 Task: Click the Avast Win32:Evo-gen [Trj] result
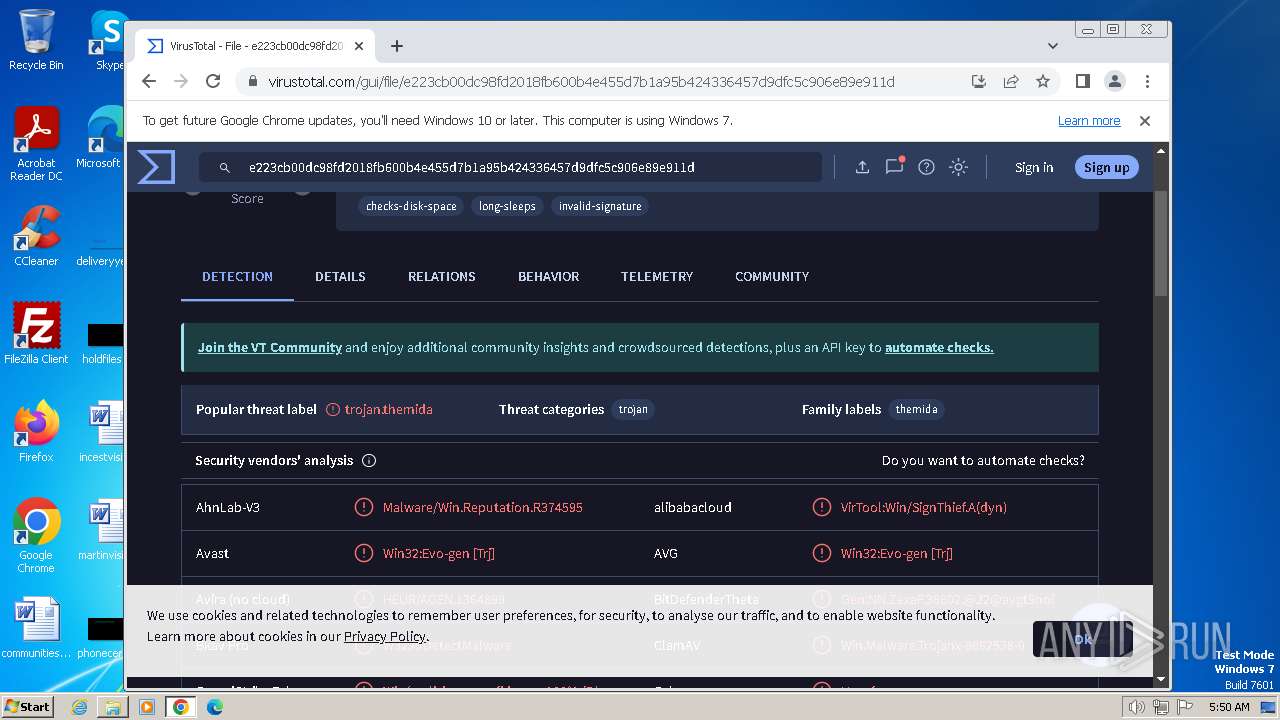439,554
